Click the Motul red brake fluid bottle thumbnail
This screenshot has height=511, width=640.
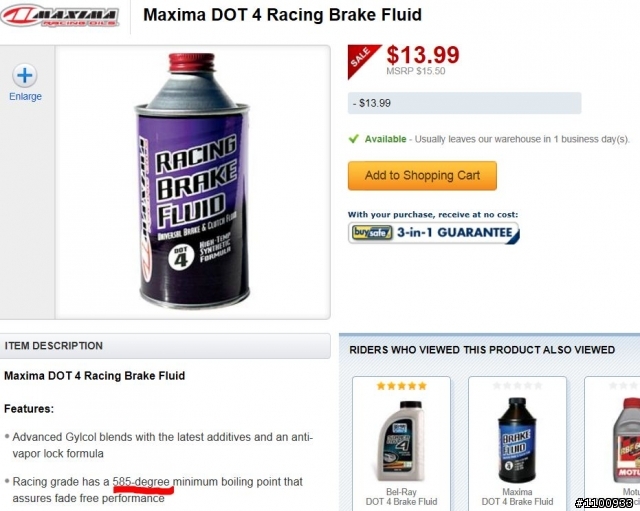pos(627,440)
